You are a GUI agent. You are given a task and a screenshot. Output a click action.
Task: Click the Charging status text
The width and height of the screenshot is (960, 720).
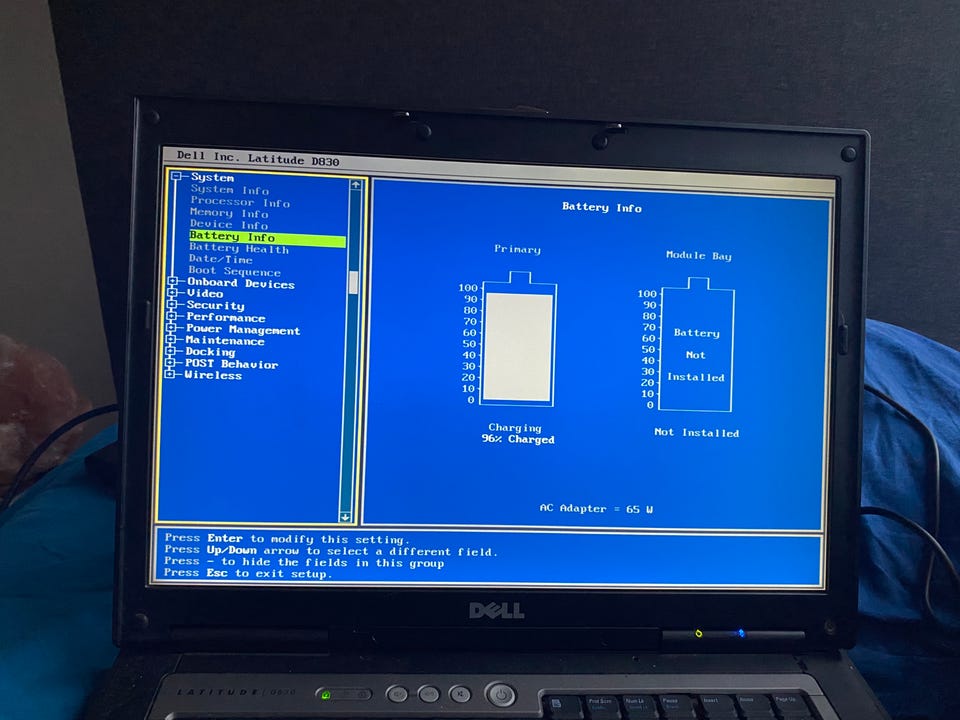click(515, 427)
